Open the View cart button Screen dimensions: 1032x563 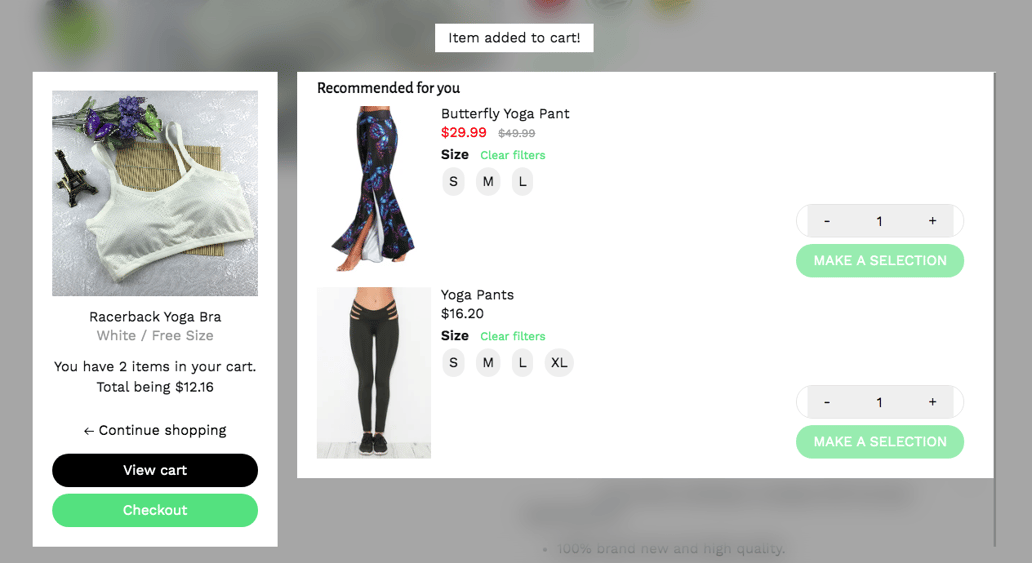pos(155,470)
